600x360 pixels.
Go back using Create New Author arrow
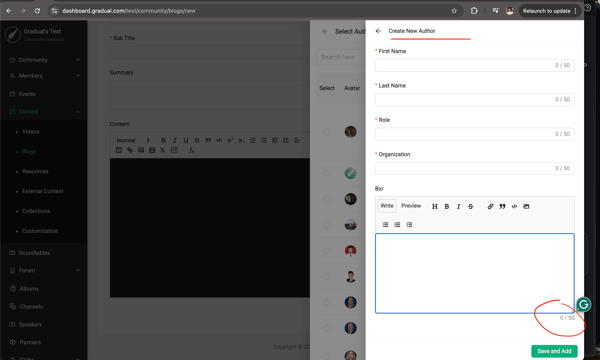(x=378, y=31)
